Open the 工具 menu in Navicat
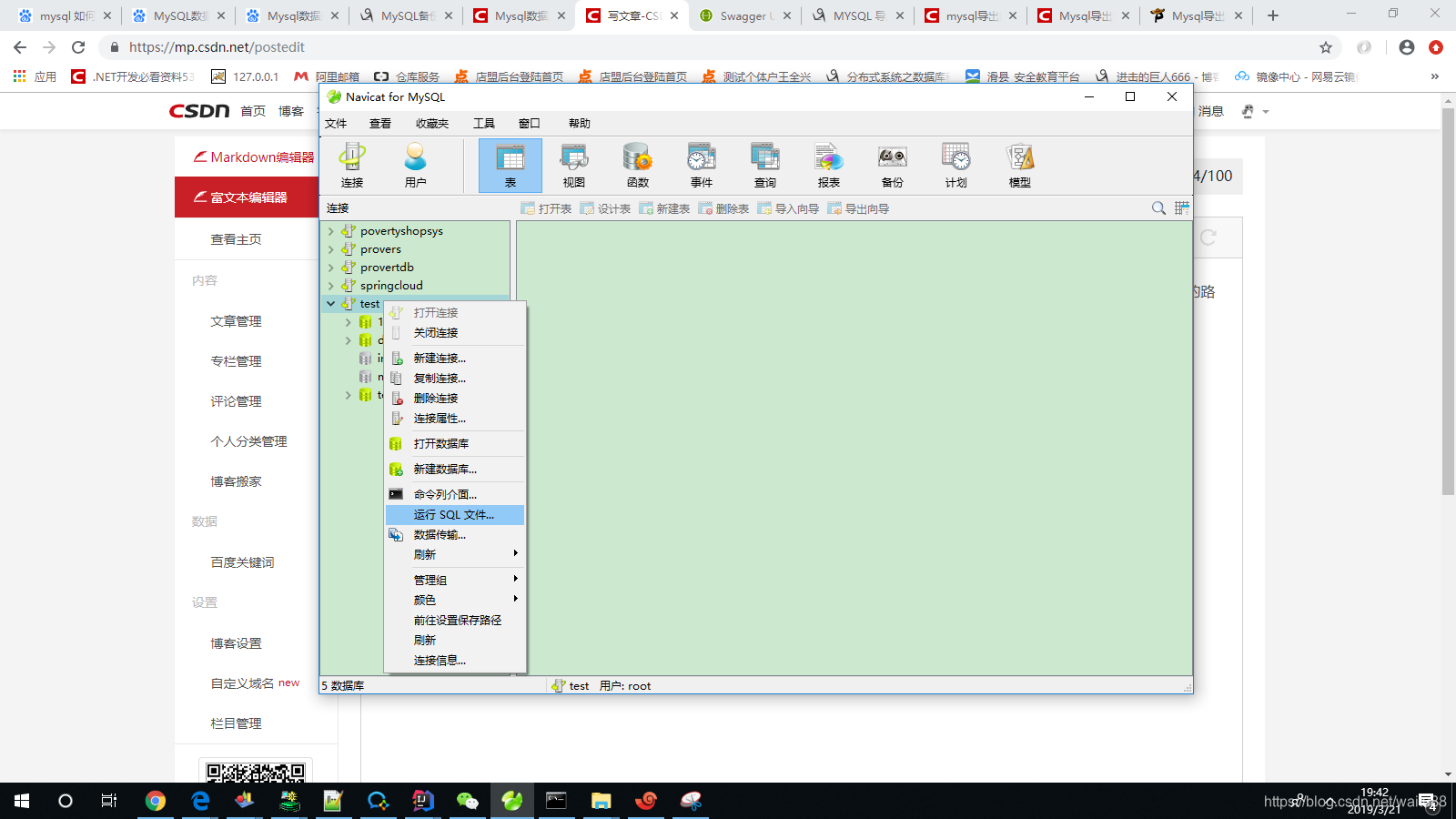Screen dimensions: 1456x819 (484, 124)
